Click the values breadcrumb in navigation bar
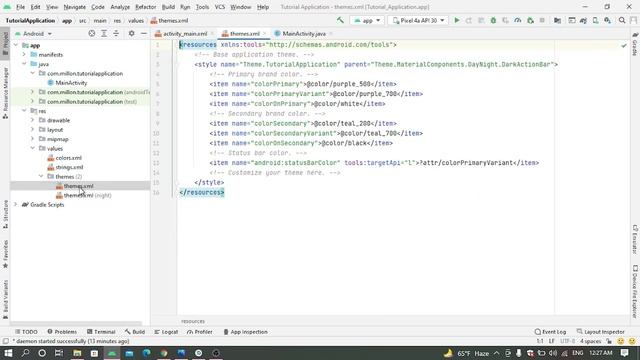640x360 pixels. (x=136, y=20)
